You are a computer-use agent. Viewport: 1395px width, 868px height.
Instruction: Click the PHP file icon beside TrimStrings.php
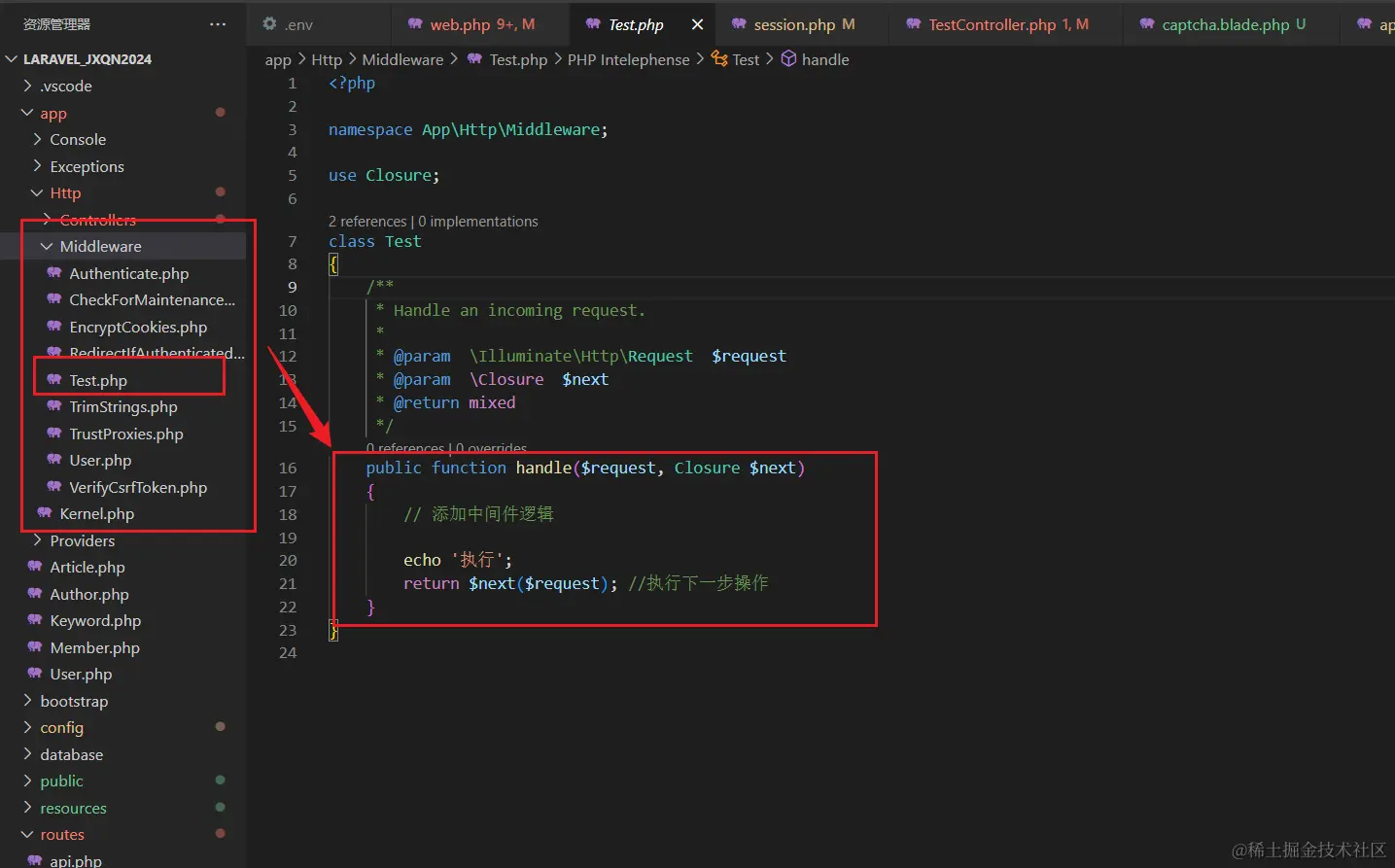click(54, 406)
